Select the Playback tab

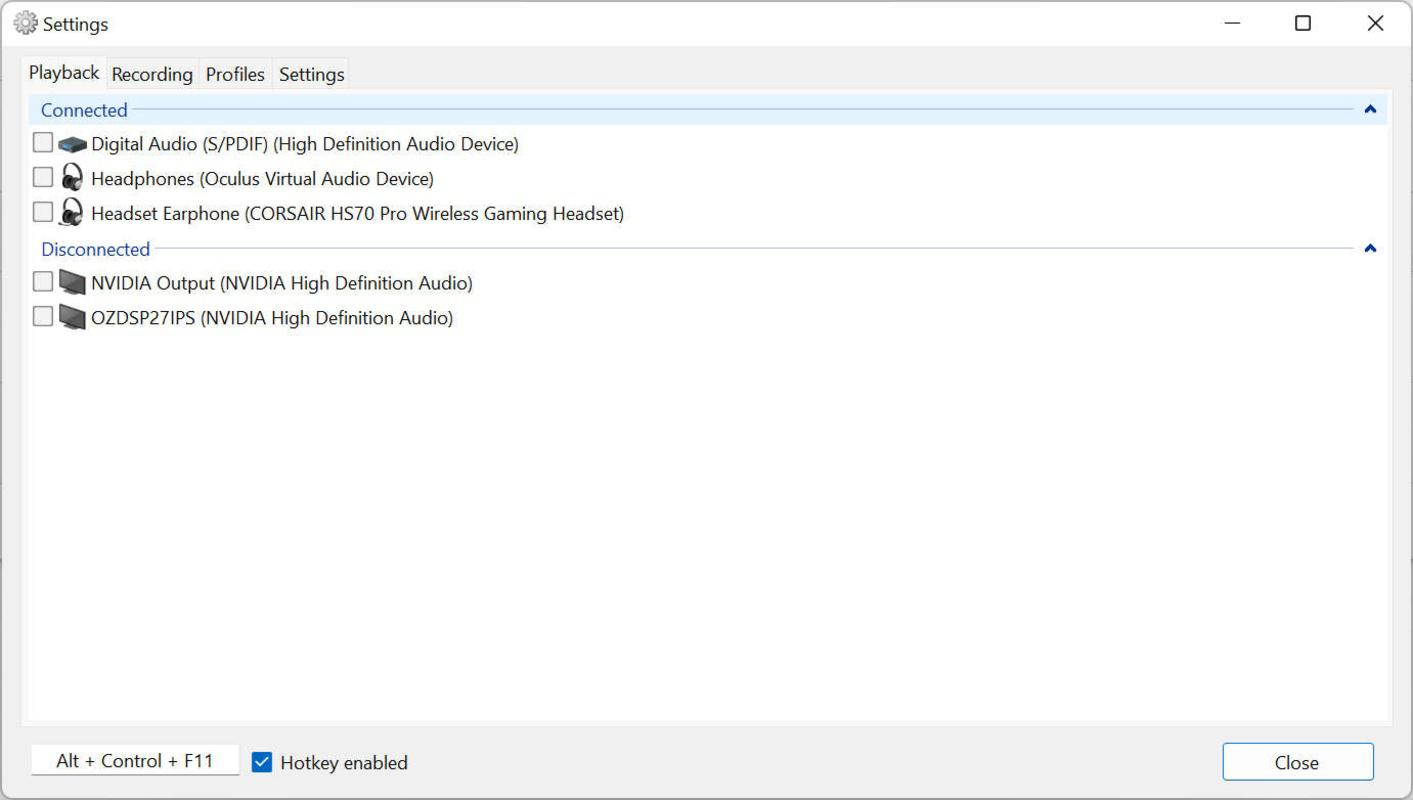coord(64,73)
